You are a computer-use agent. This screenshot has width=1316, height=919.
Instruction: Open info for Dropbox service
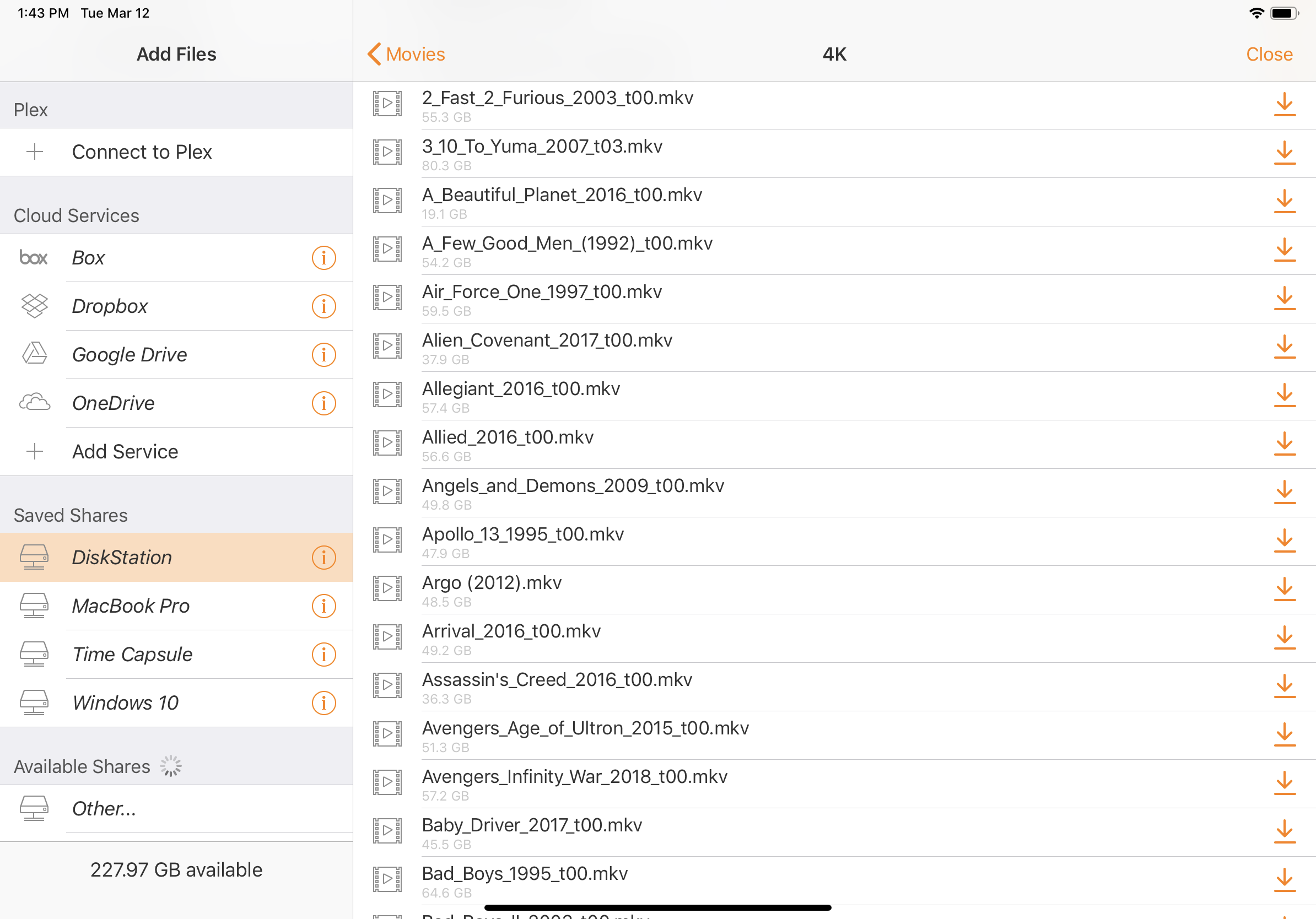pyautogui.click(x=323, y=306)
